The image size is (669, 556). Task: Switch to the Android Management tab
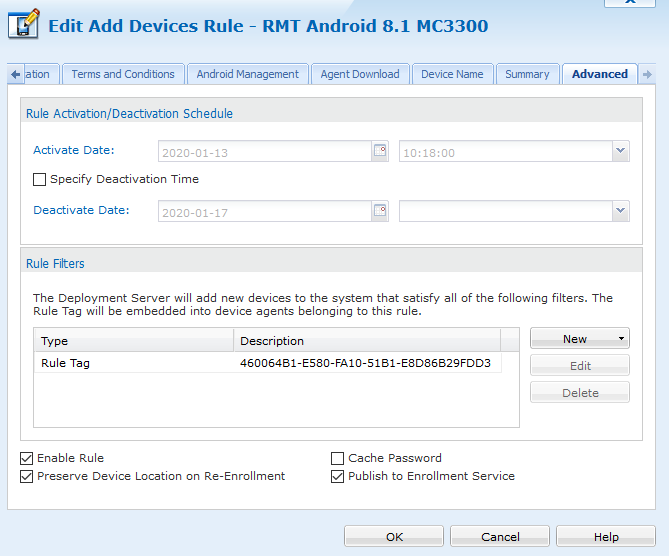(247, 74)
